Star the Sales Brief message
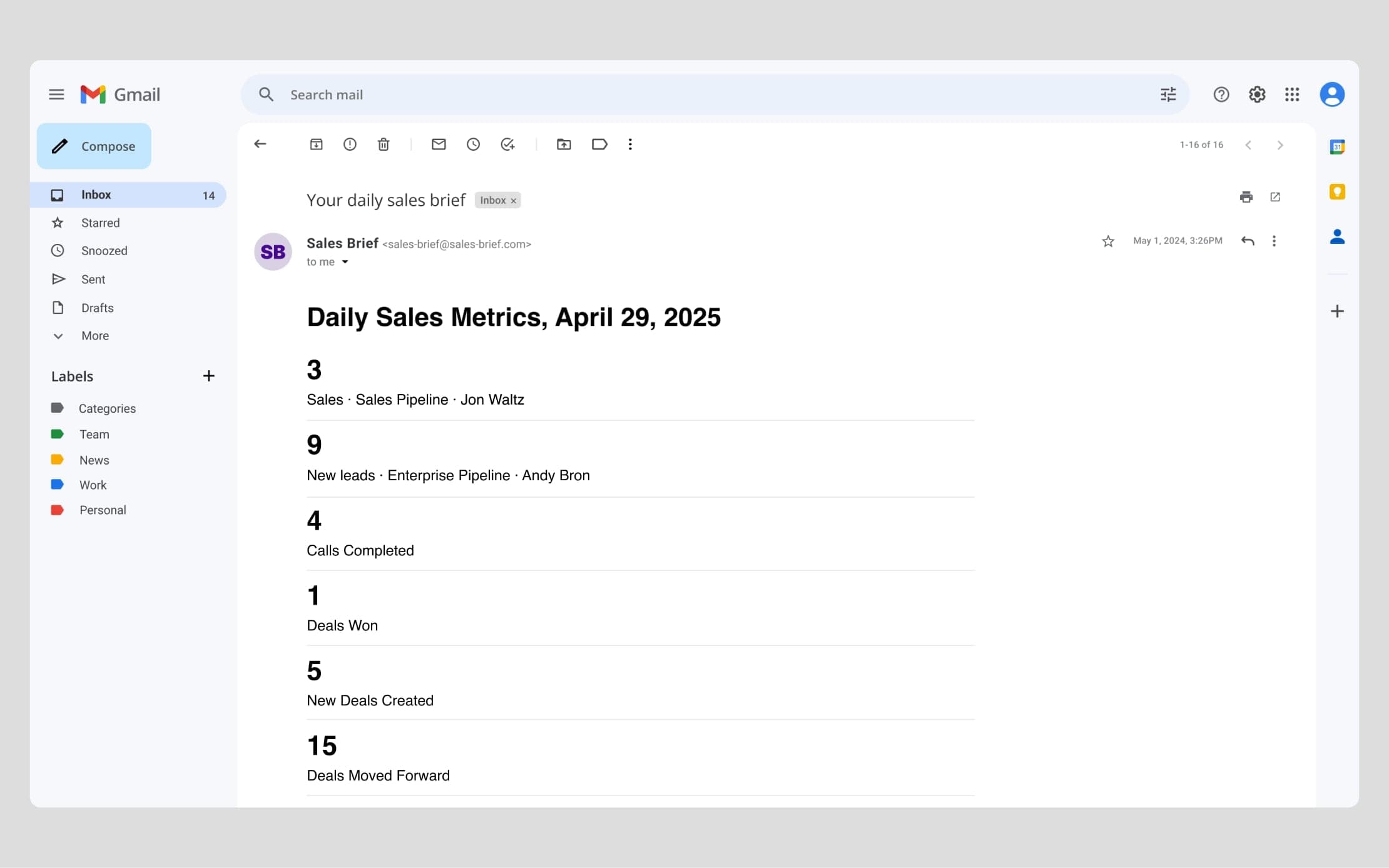This screenshot has height=868, width=1389. 1108,241
